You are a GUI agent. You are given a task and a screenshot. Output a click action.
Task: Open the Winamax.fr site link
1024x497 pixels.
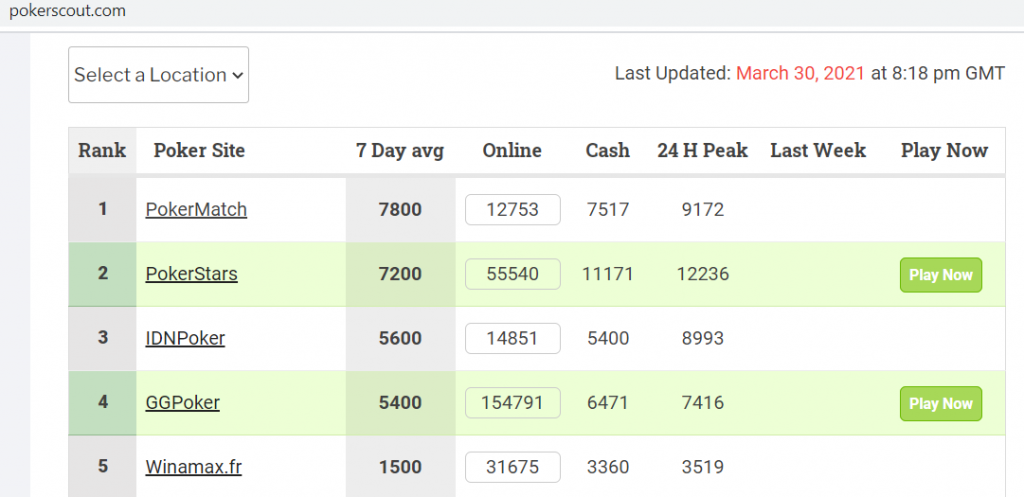(193, 467)
